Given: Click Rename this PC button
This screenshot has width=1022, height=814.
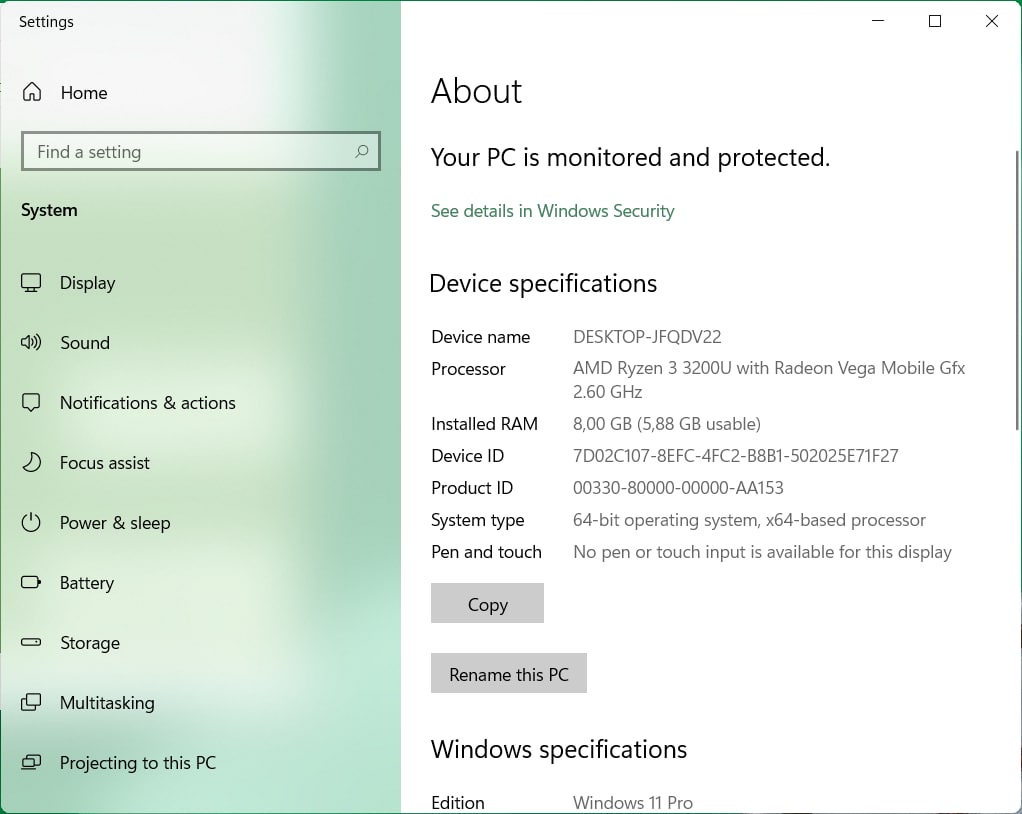Looking at the screenshot, I should 508,673.
